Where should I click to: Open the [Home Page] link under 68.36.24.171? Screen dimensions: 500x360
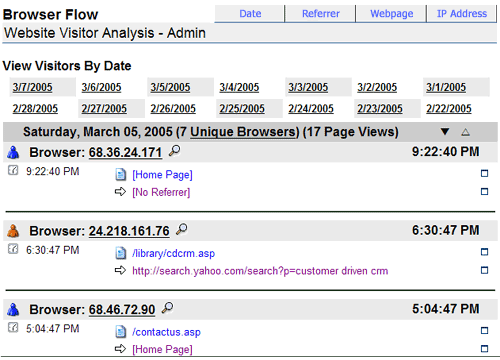[162, 175]
